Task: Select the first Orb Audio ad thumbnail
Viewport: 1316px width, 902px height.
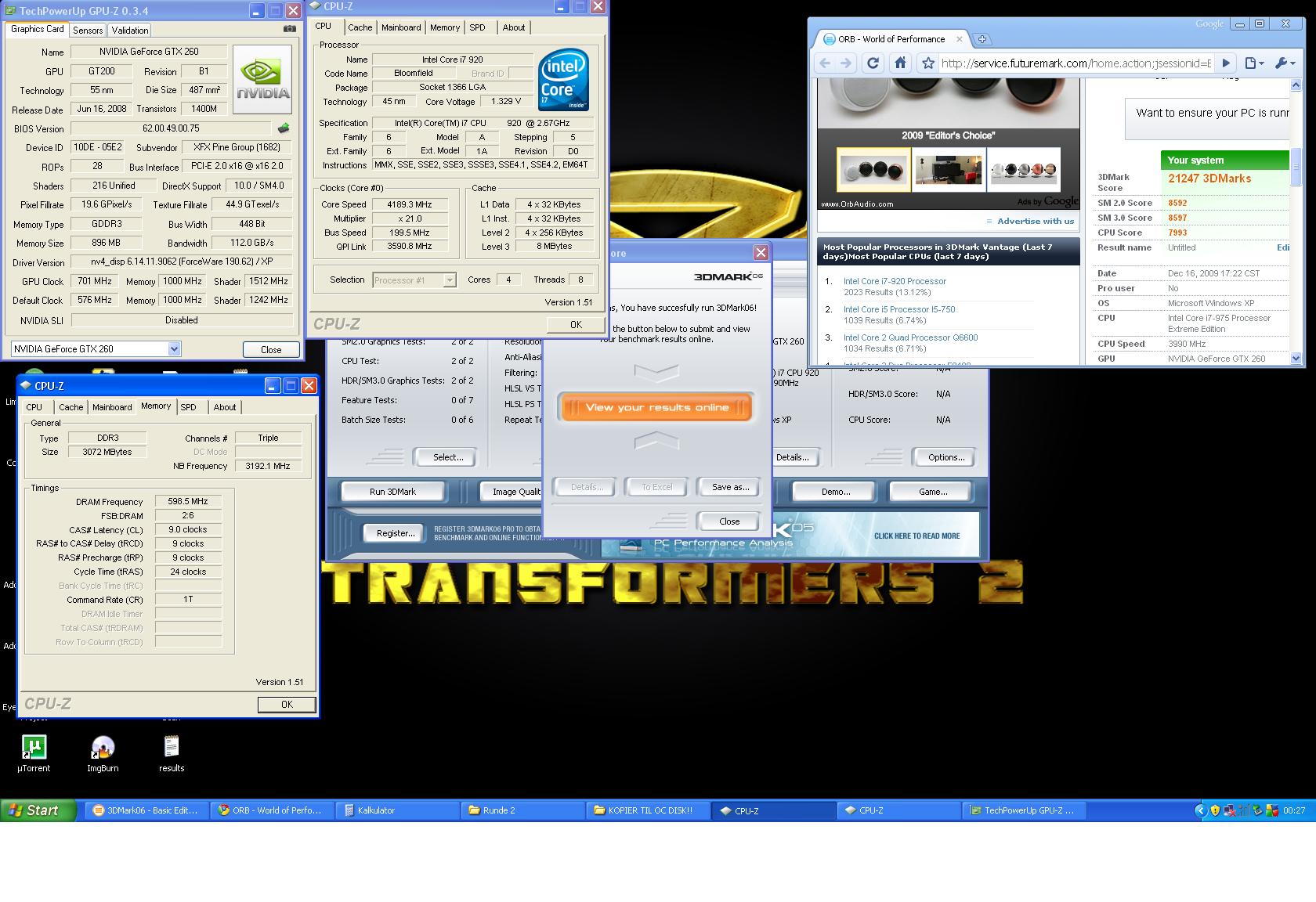Action: click(873, 169)
